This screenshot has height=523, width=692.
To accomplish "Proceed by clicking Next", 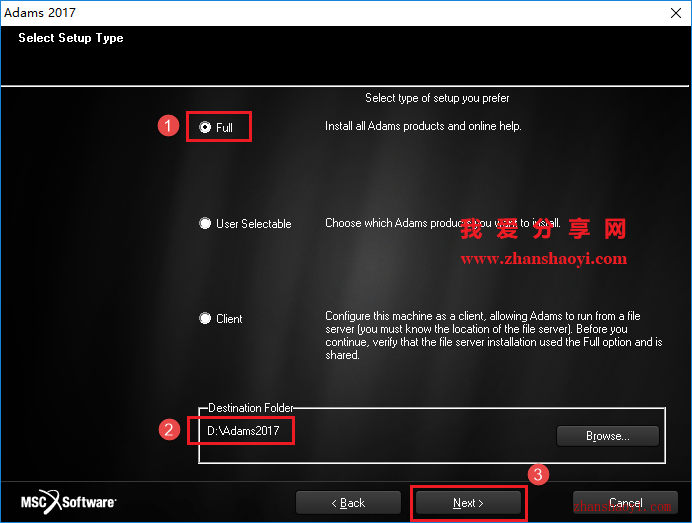I will point(468,503).
